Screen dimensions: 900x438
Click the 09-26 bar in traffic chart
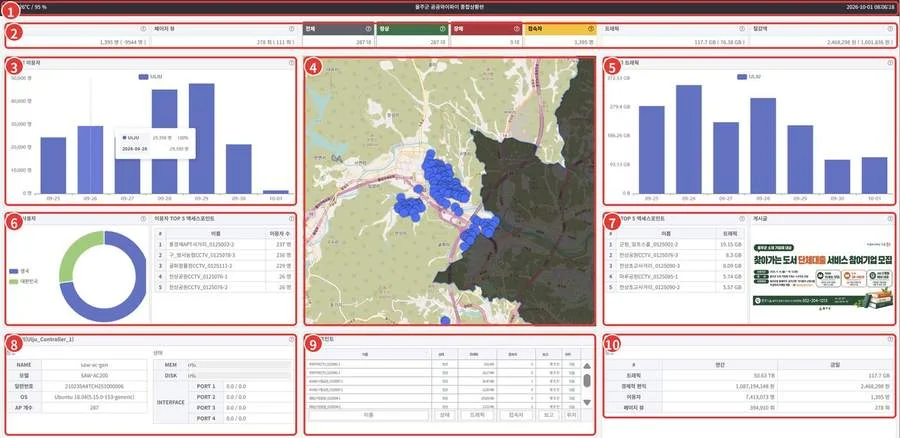(689, 139)
